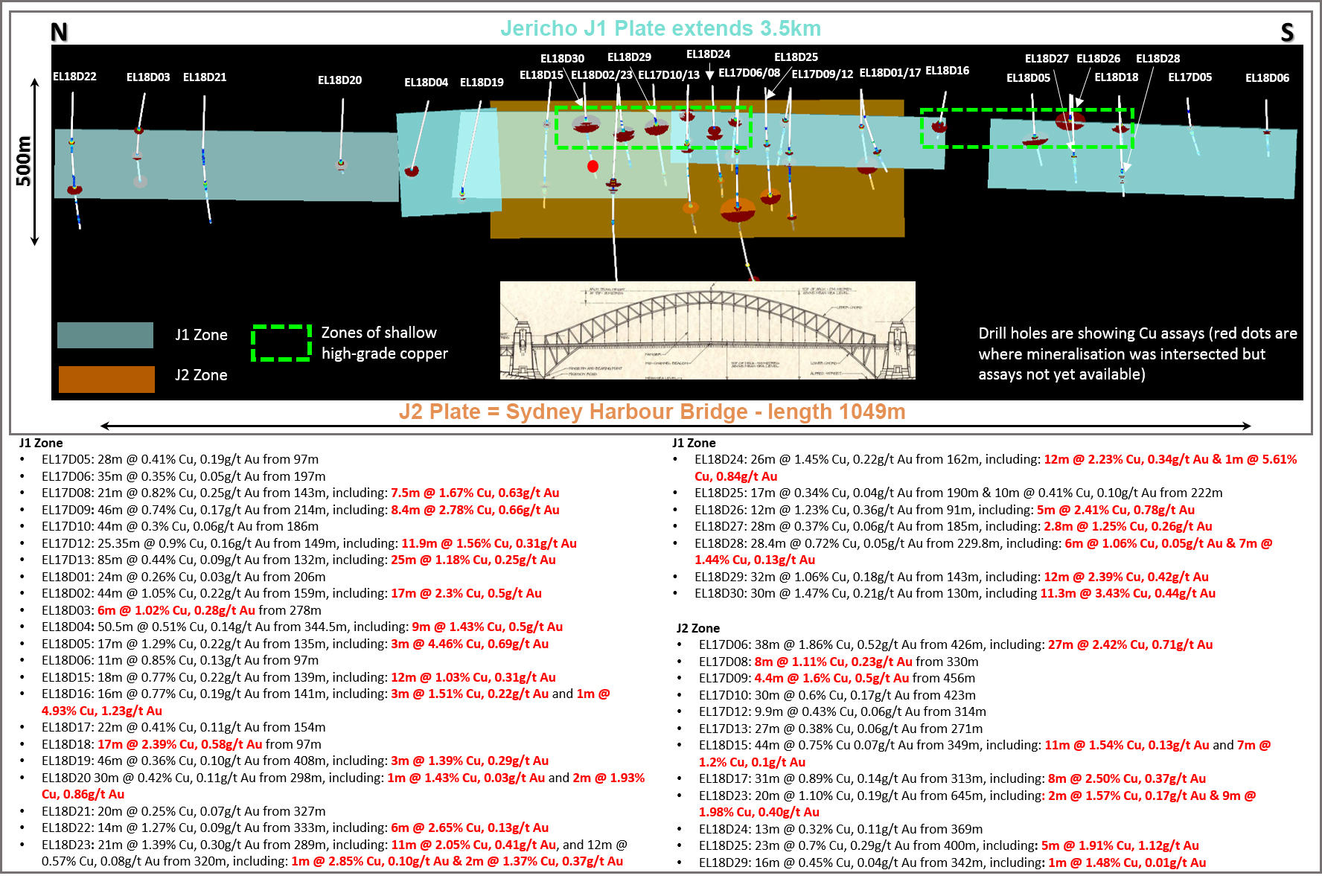Click the right-column 'J1 Zone' list heading
This screenshot has height=896, width=1322.
tap(694, 443)
